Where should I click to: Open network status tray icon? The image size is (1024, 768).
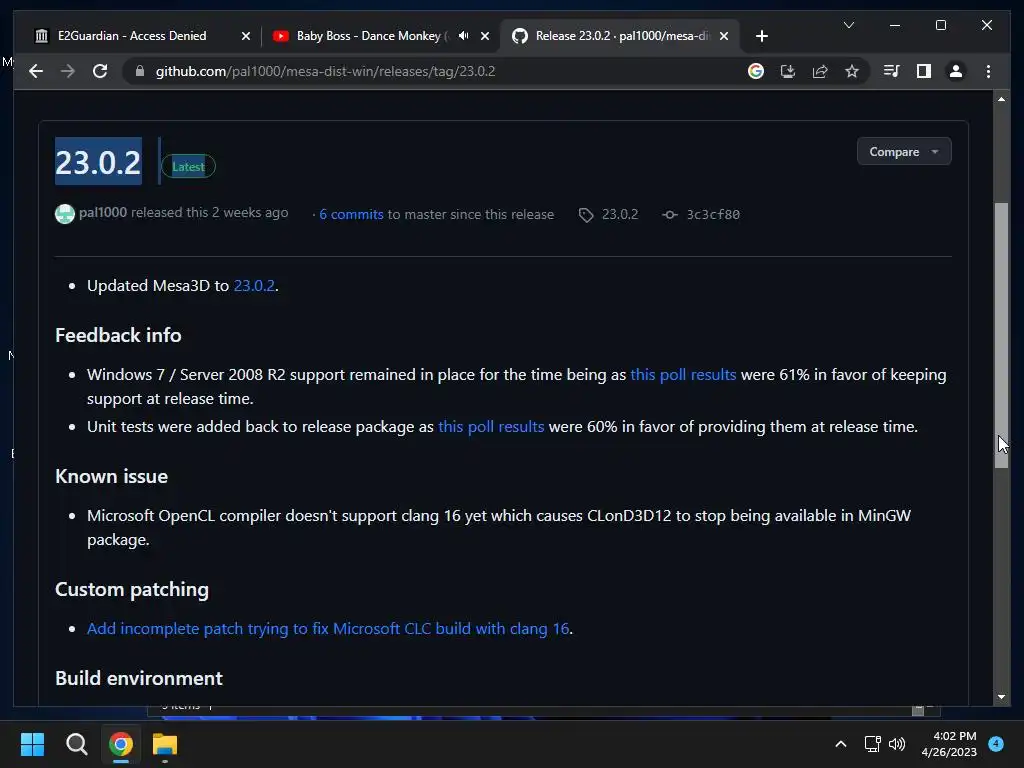pyautogui.click(x=872, y=744)
